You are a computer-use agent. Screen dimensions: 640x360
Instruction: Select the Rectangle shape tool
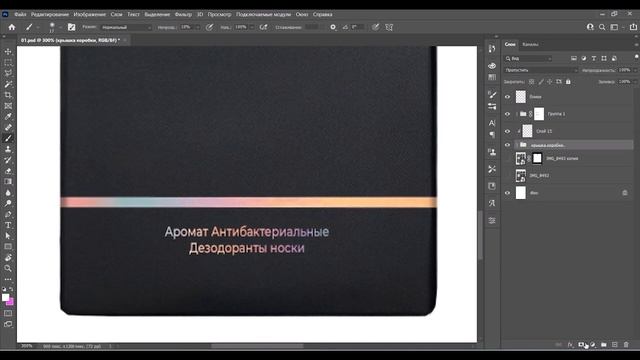point(8,247)
